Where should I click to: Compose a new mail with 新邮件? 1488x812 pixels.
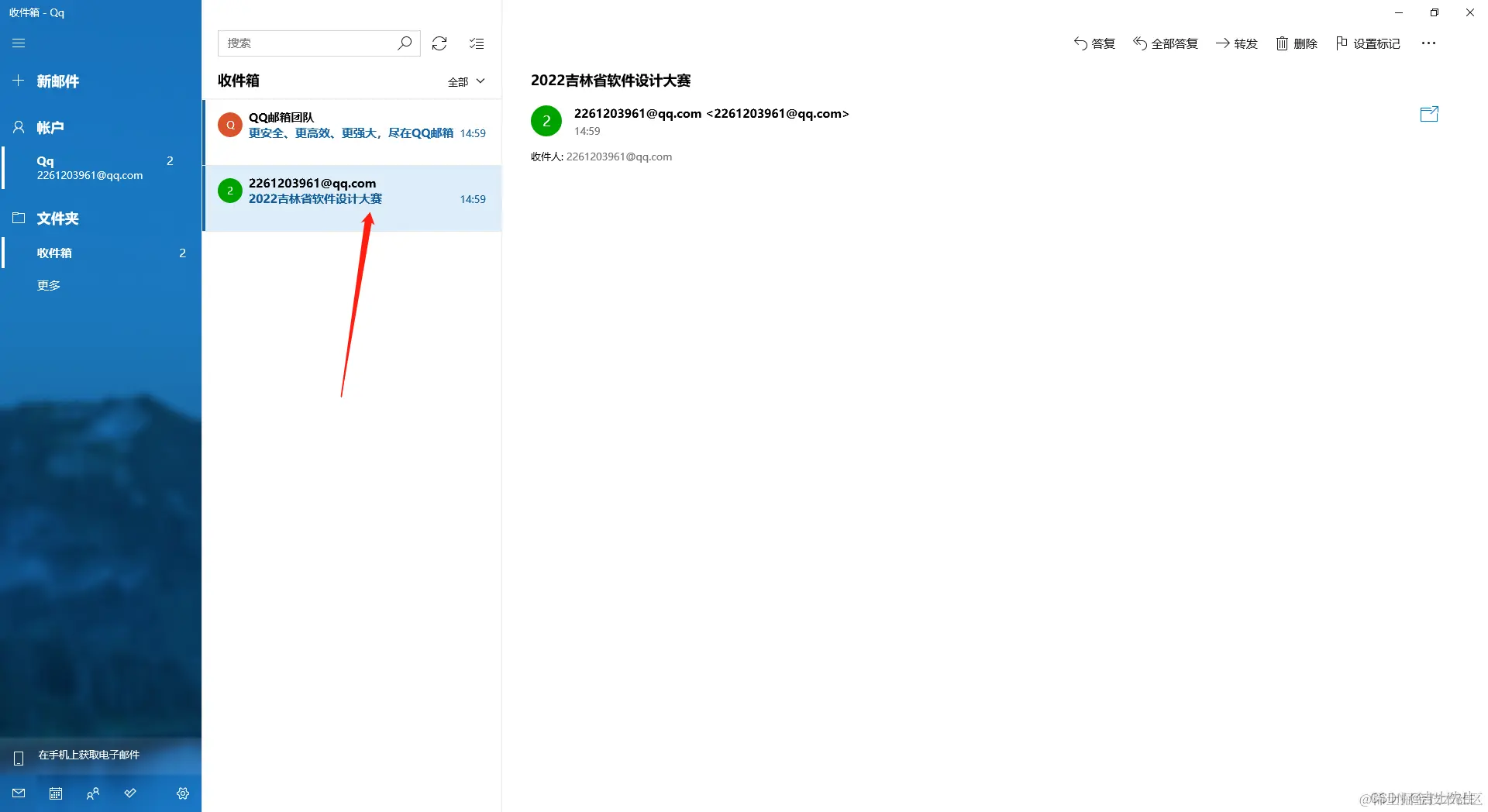pyautogui.click(x=57, y=81)
